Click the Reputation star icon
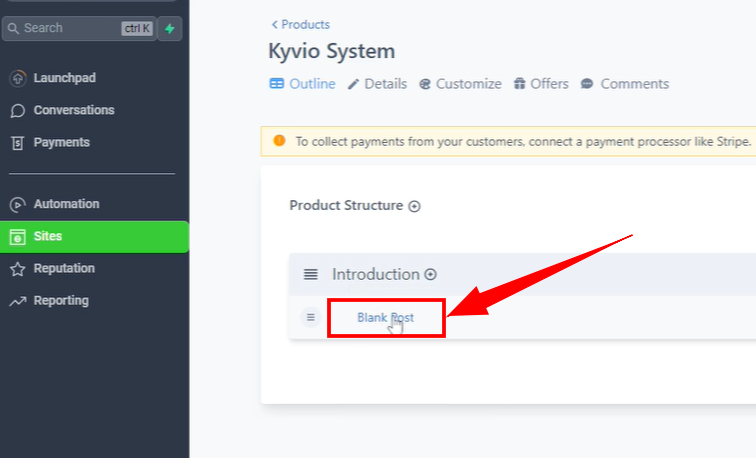Viewport: 756px width, 458px height. tap(17, 268)
